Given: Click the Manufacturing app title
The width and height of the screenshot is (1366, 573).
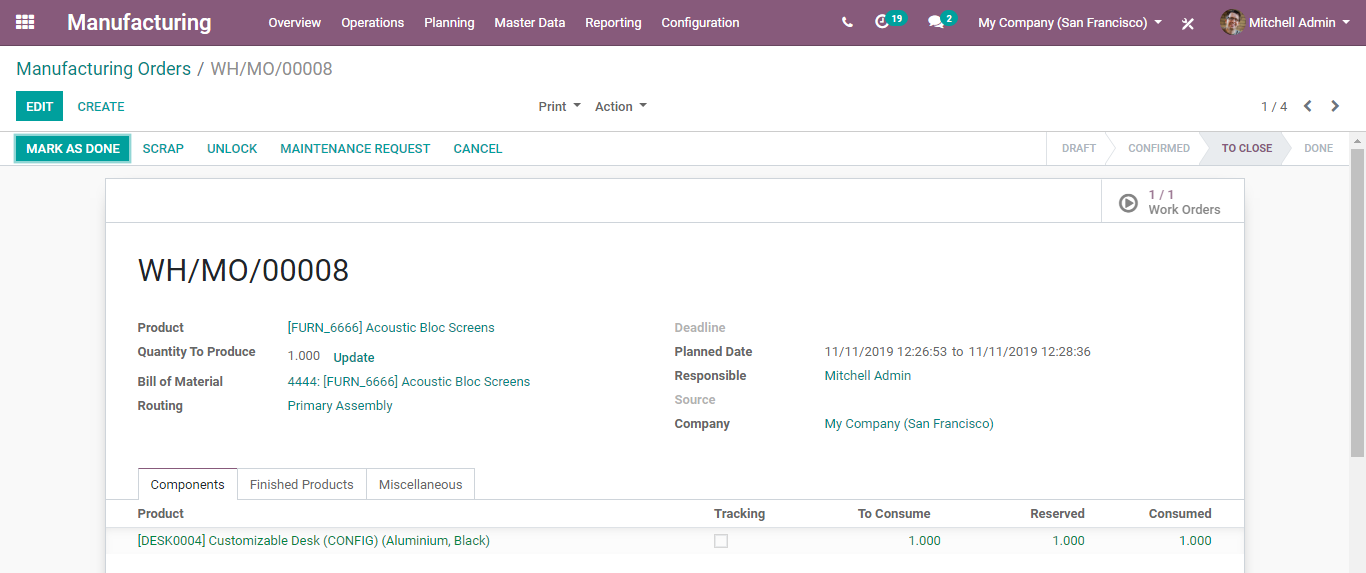Looking at the screenshot, I should pyautogui.click(x=139, y=22).
